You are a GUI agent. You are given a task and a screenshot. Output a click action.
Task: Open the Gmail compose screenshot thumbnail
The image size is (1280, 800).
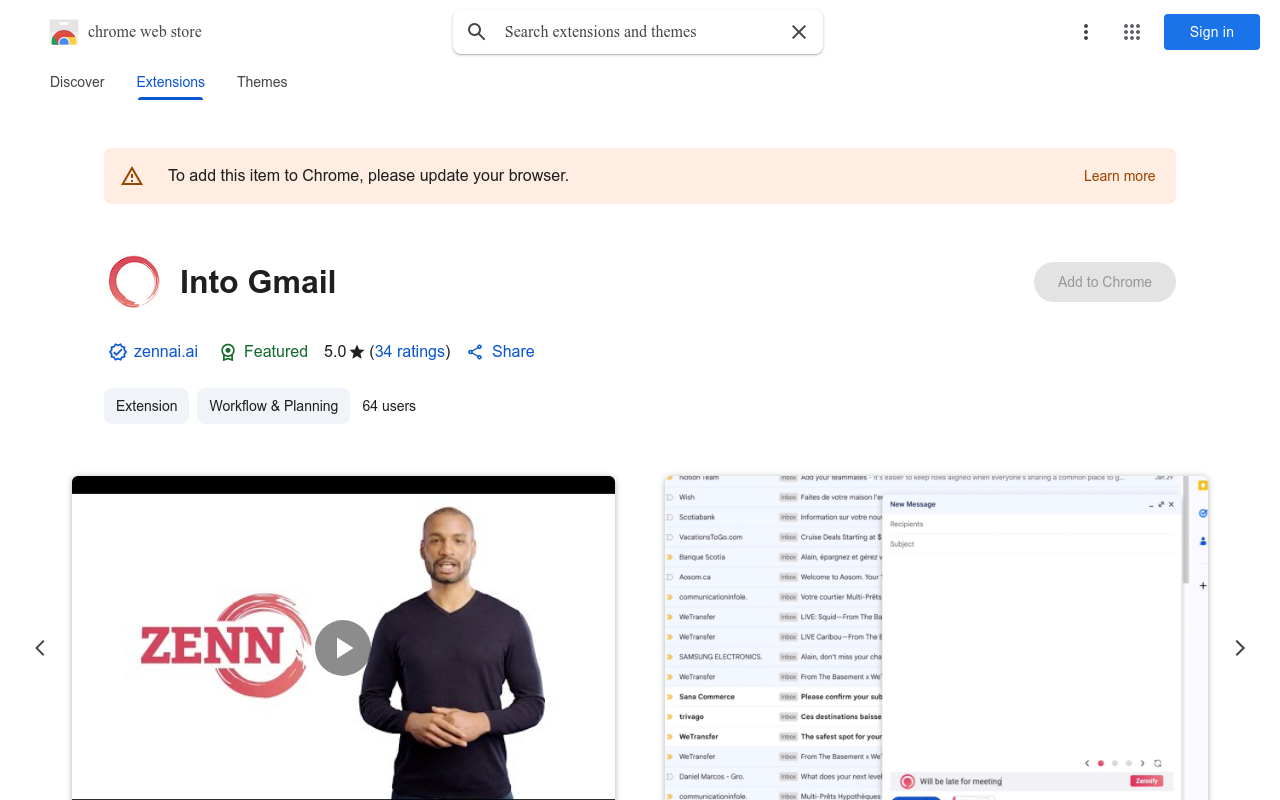click(x=936, y=638)
